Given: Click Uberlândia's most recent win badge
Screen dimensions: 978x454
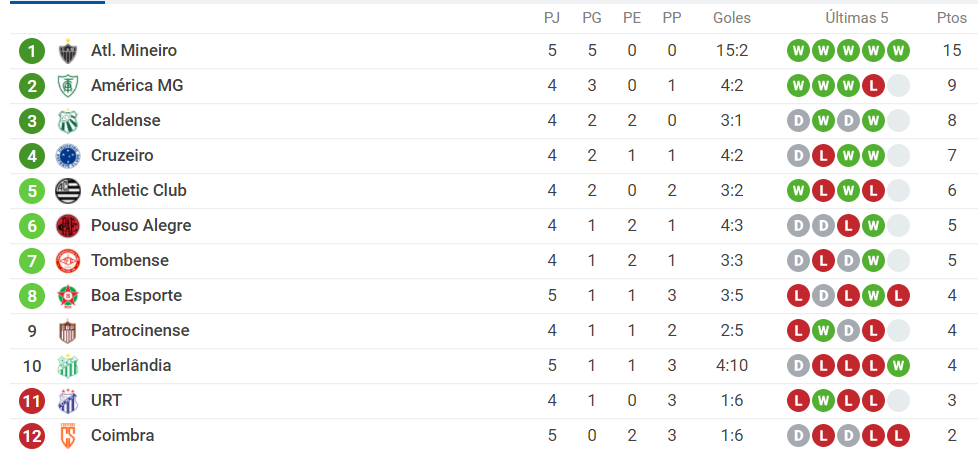Looking at the screenshot, I should pos(898,365).
